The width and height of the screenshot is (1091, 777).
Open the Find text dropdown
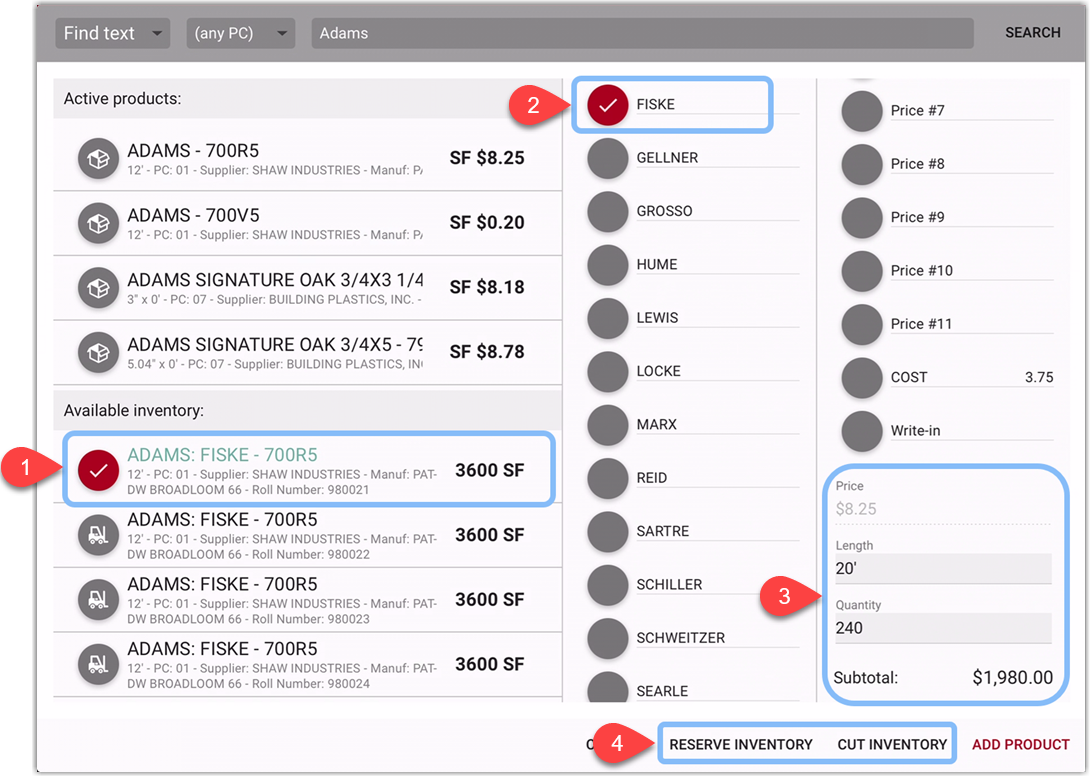pos(112,33)
